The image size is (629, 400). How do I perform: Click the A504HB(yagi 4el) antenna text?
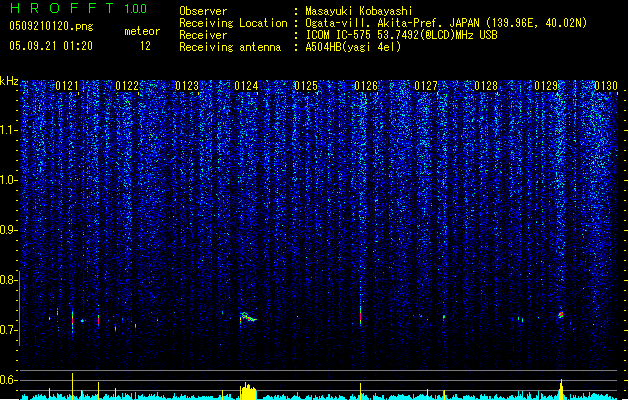[x=353, y=47]
